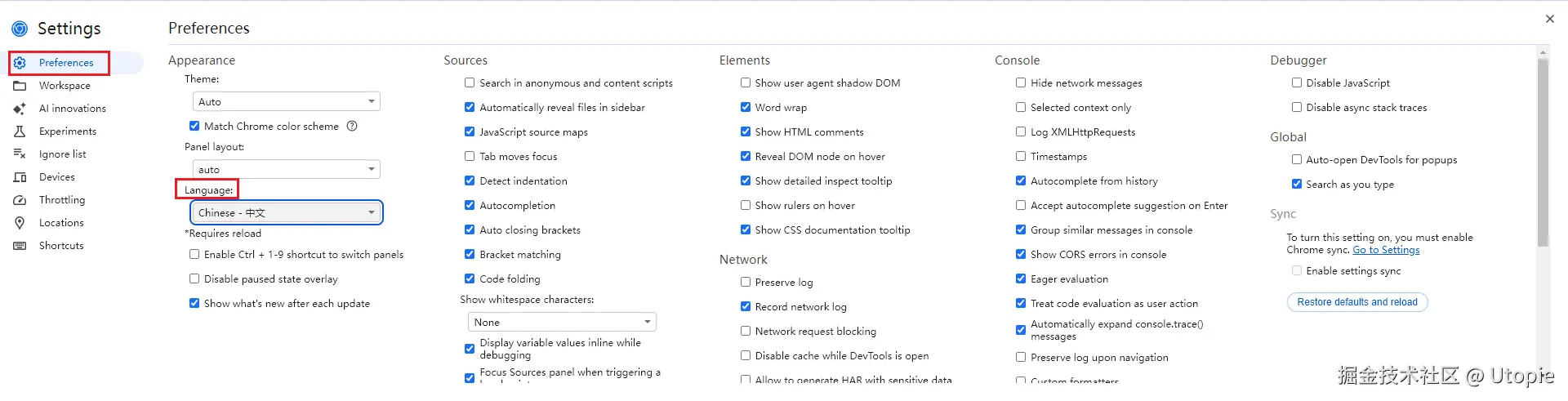Click the AI innovations sparkle icon
The height and width of the screenshot is (401, 1568).
tap(20, 109)
